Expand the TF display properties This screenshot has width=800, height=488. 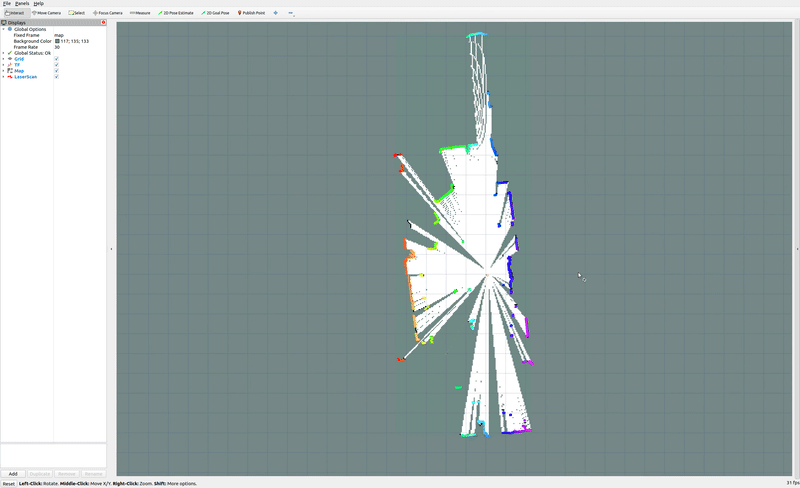[4, 65]
